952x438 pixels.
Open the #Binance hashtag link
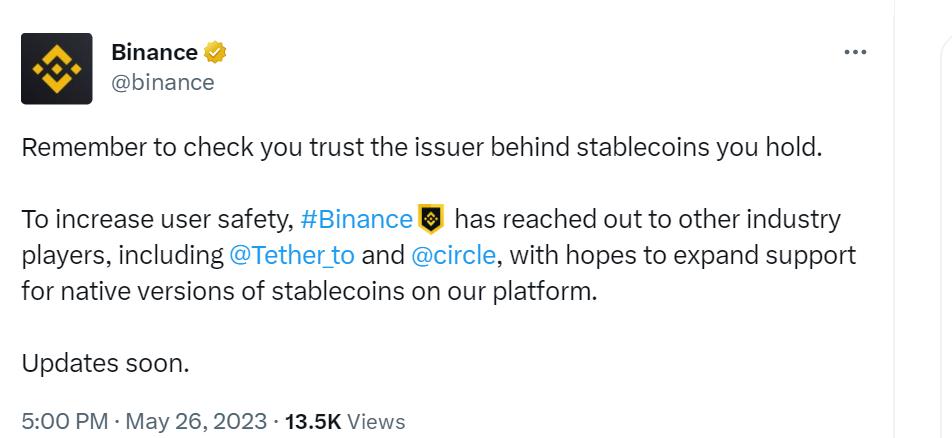point(356,219)
